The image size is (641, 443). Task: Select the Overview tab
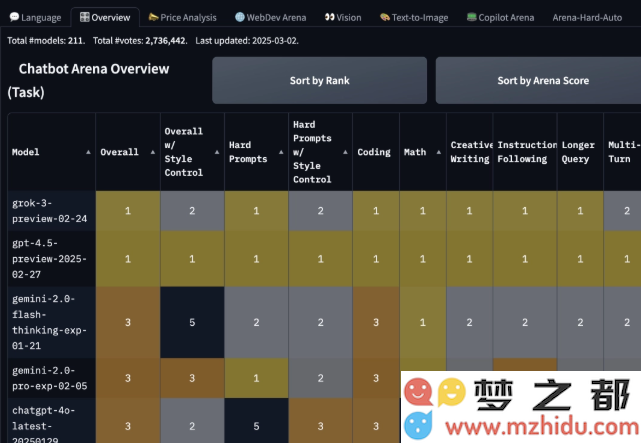point(105,18)
